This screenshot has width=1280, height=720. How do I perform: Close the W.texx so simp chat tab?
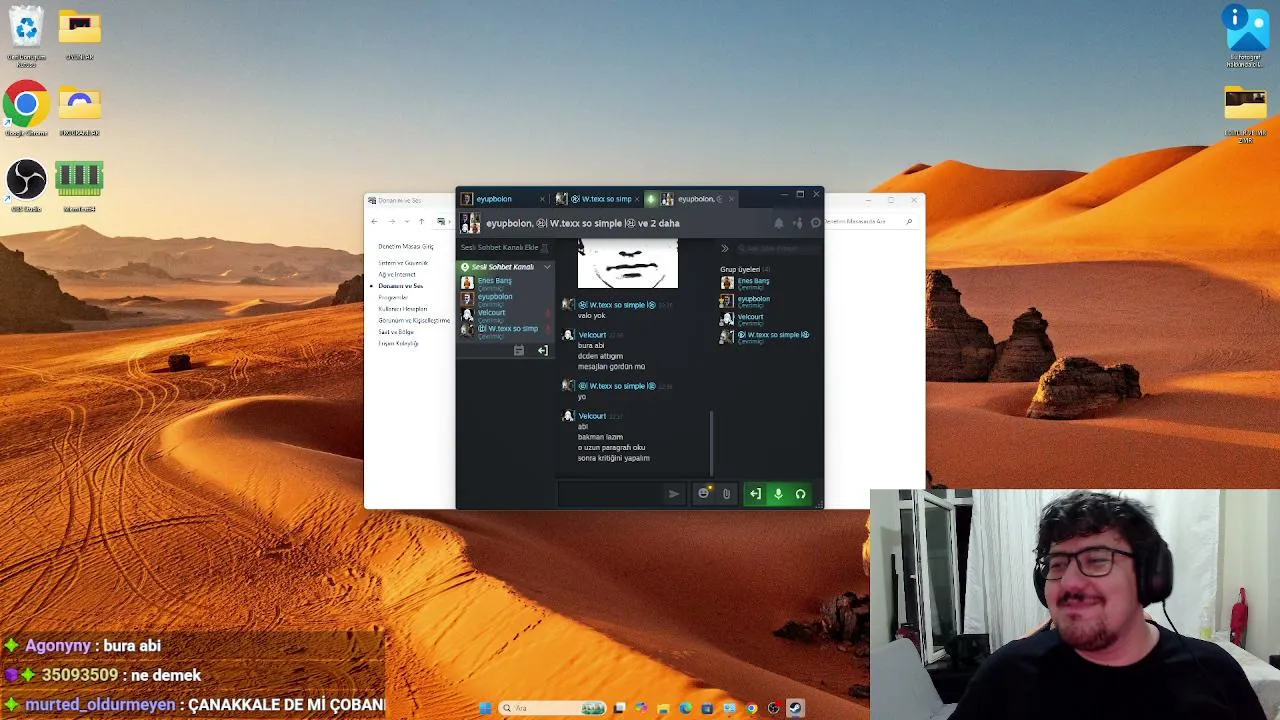click(x=638, y=199)
